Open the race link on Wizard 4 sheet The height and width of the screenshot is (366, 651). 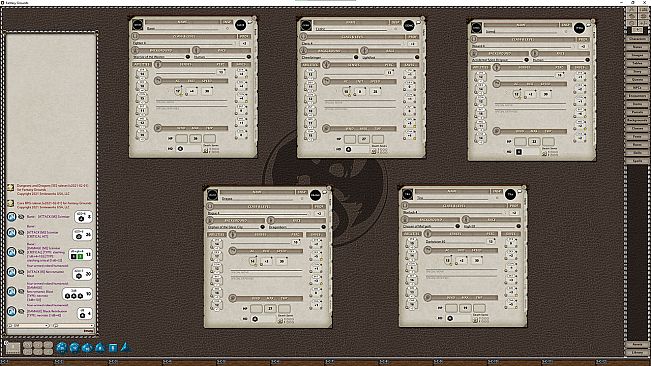pyautogui.click(x=587, y=59)
